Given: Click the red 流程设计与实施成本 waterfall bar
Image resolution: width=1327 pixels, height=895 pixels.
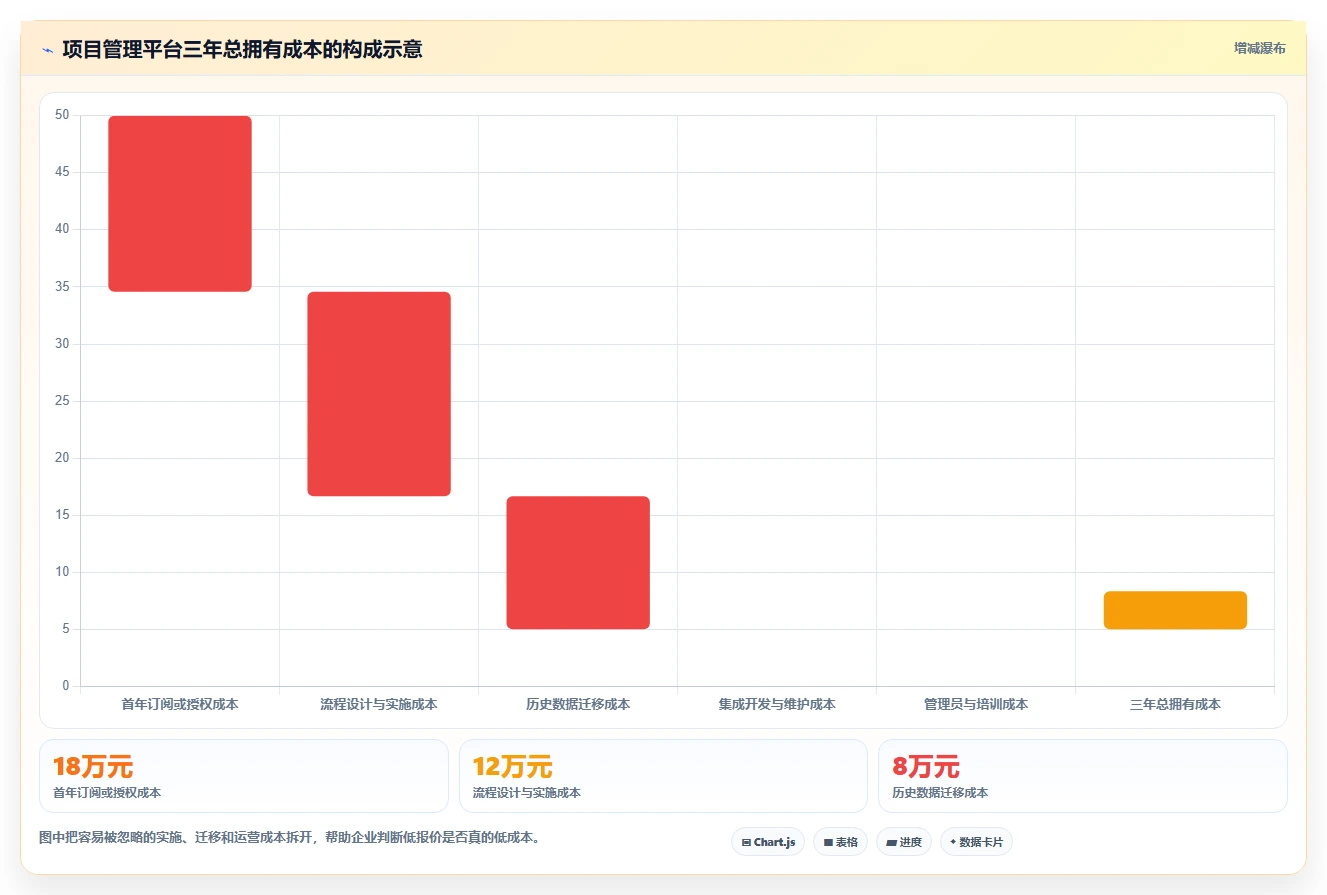Looking at the screenshot, I should (x=379, y=394).
